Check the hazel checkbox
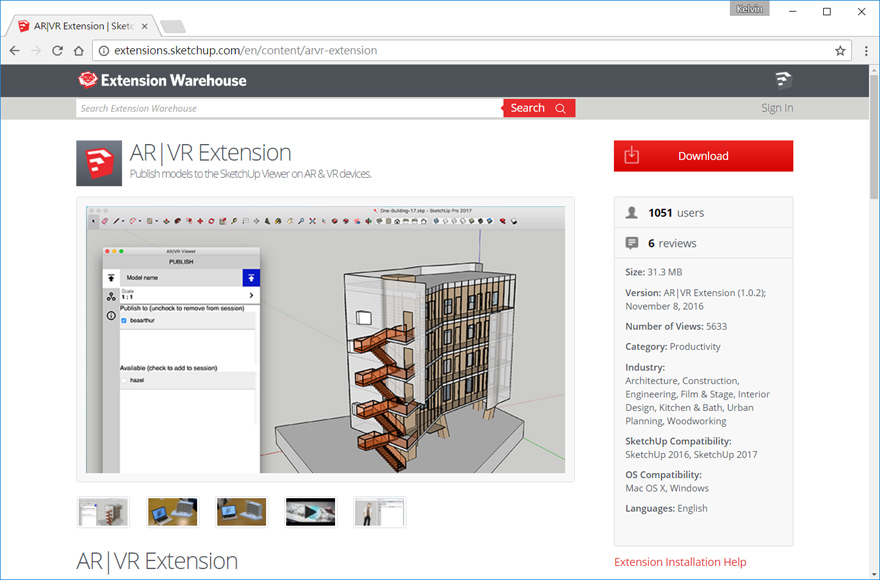The image size is (880, 580). point(124,381)
